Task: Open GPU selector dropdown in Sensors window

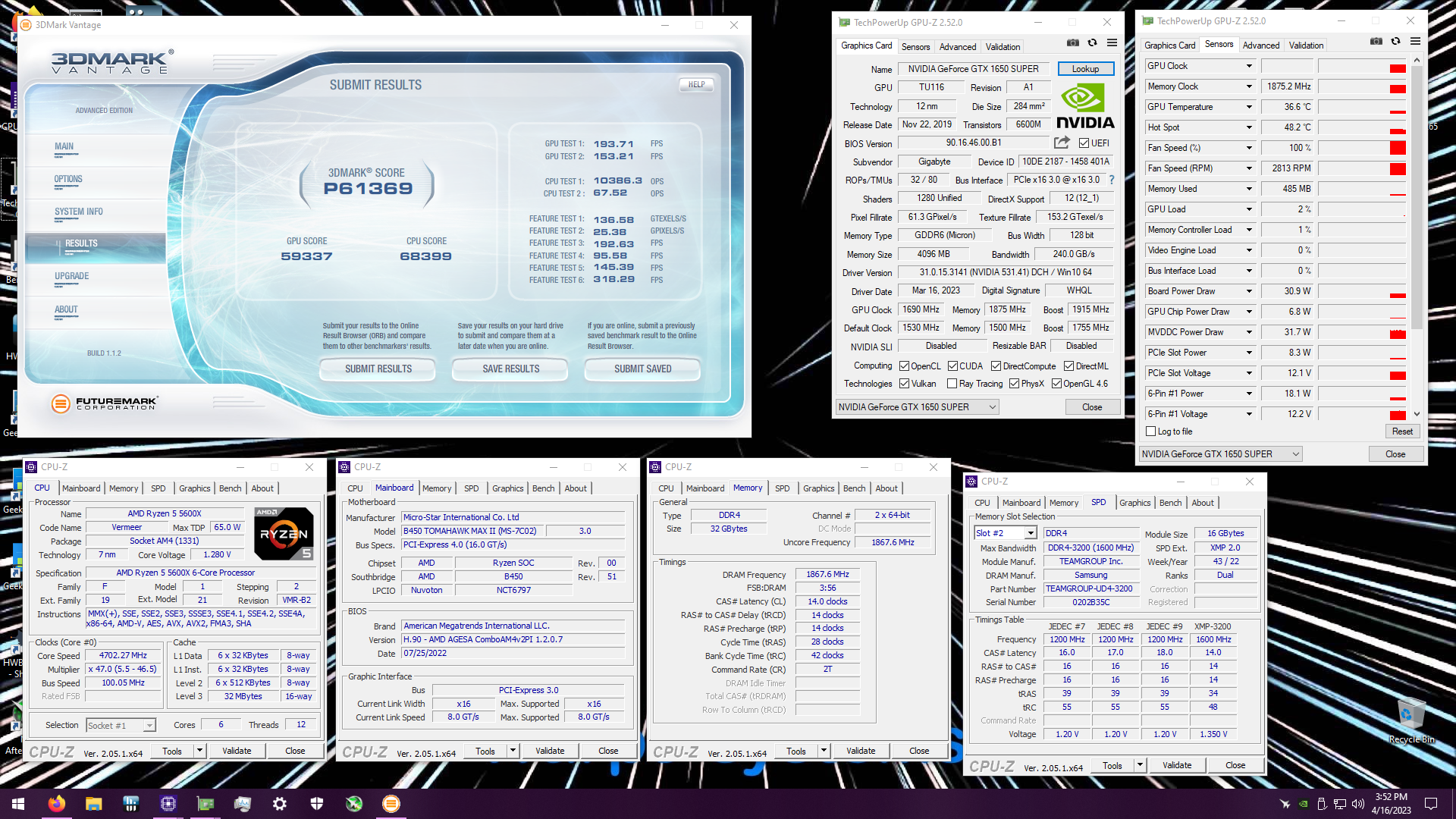Action: pyautogui.click(x=1220, y=454)
